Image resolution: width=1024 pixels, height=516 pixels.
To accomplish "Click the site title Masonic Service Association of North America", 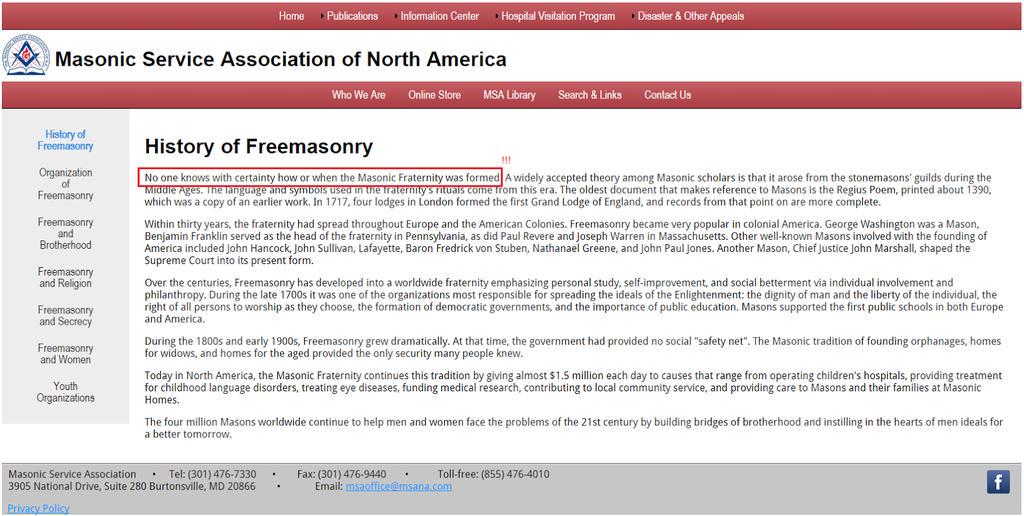I will [x=281, y=59].
